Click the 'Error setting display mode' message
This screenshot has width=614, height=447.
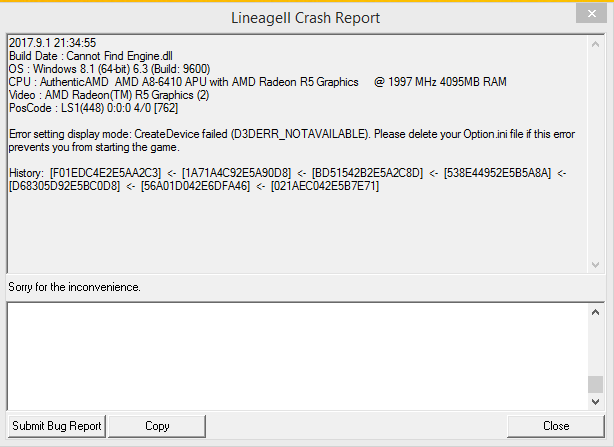coord(292,141)
